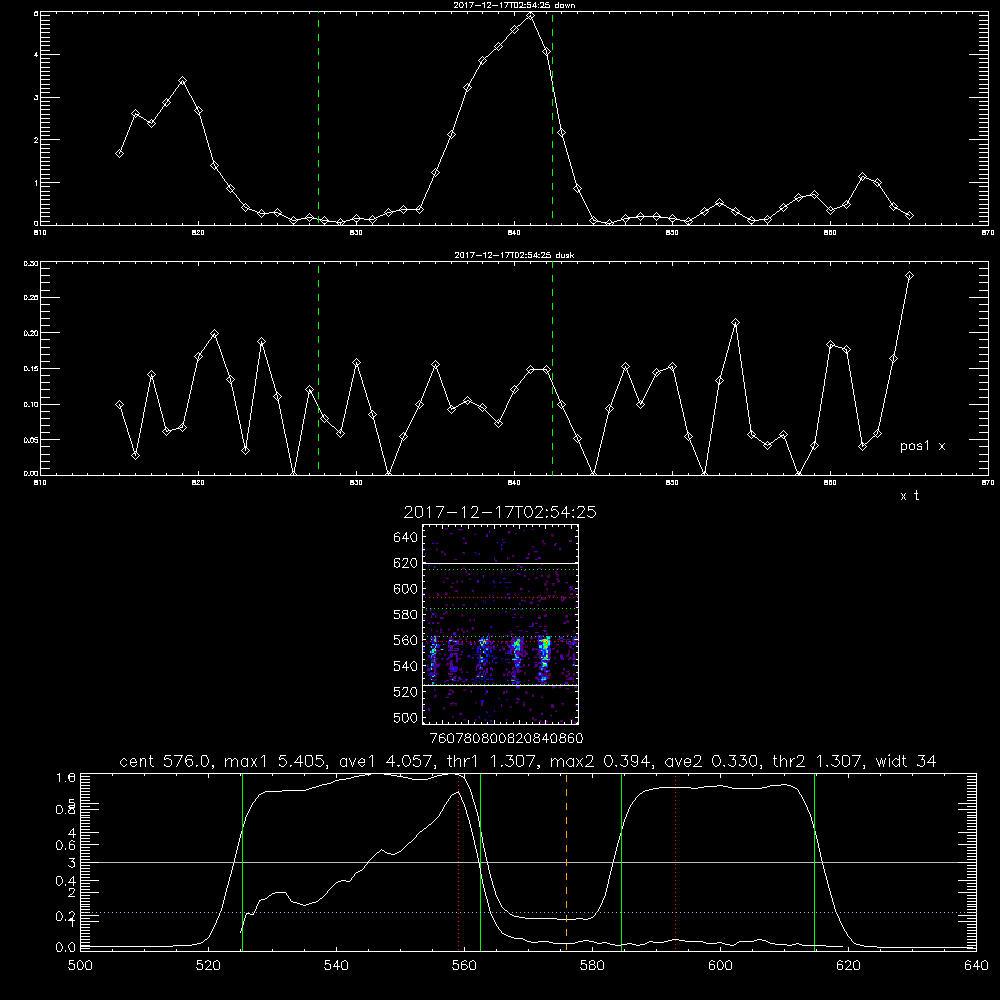Viewport: 1000px width, 1000px height.
Task: Click the last, highest diamond marker in dusk plot
Action: tap(909, 276)
